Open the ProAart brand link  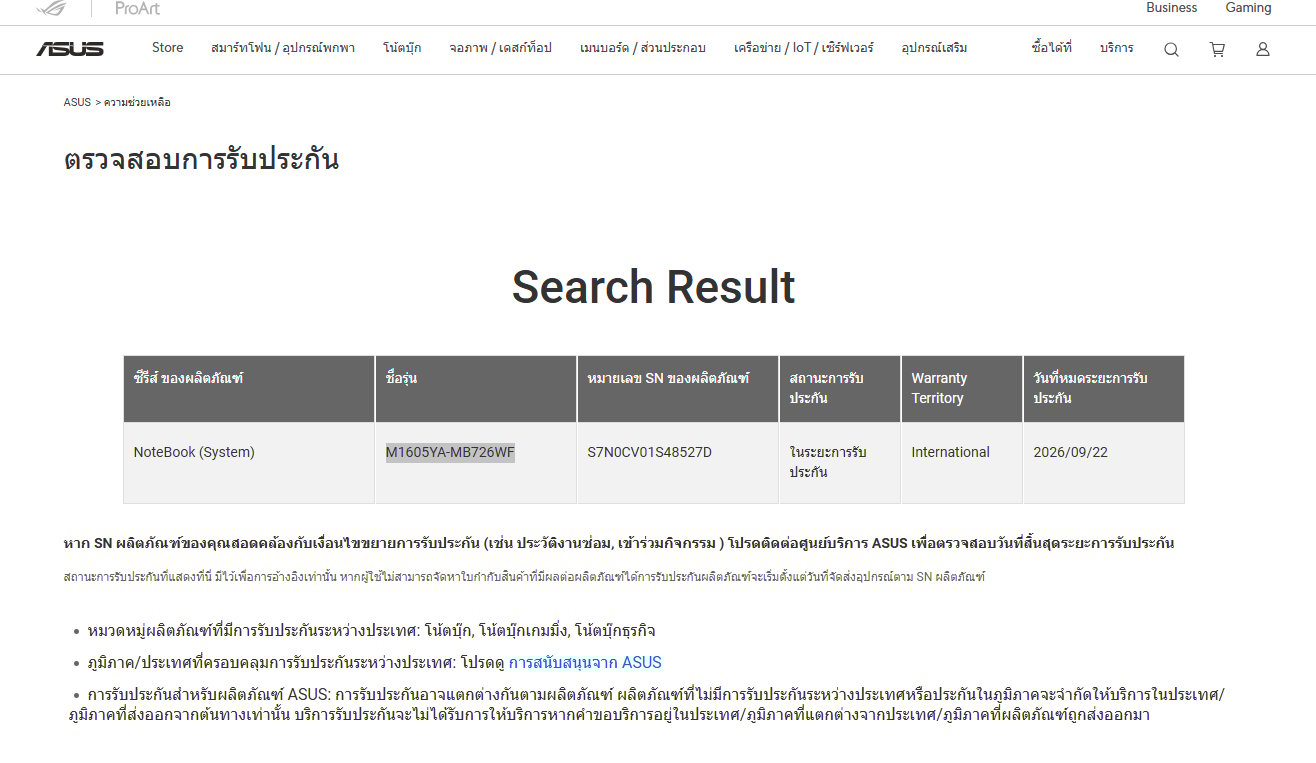point(137,8)
